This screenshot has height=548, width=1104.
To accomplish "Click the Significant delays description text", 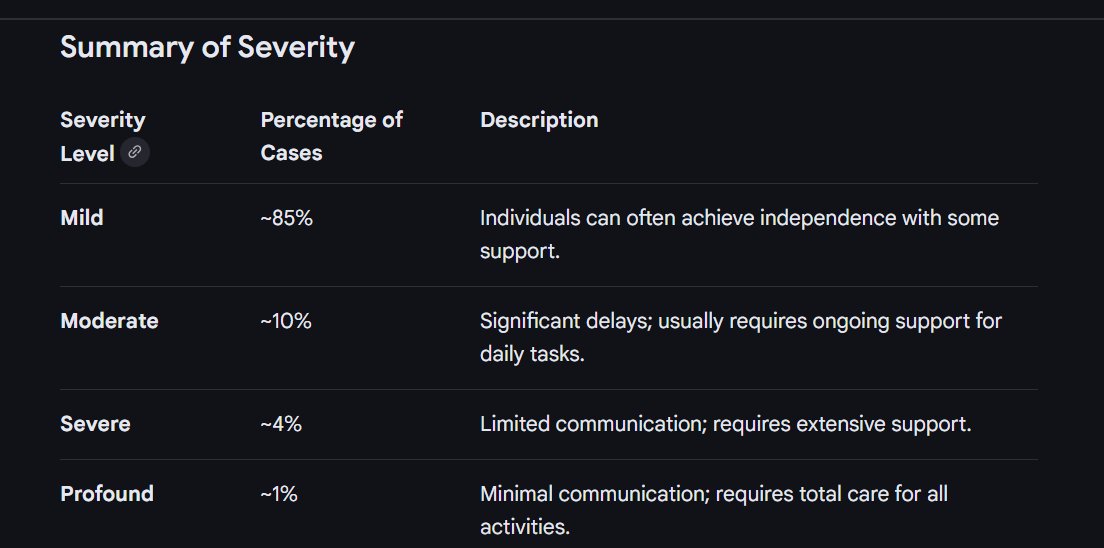I will click(740, 321).
